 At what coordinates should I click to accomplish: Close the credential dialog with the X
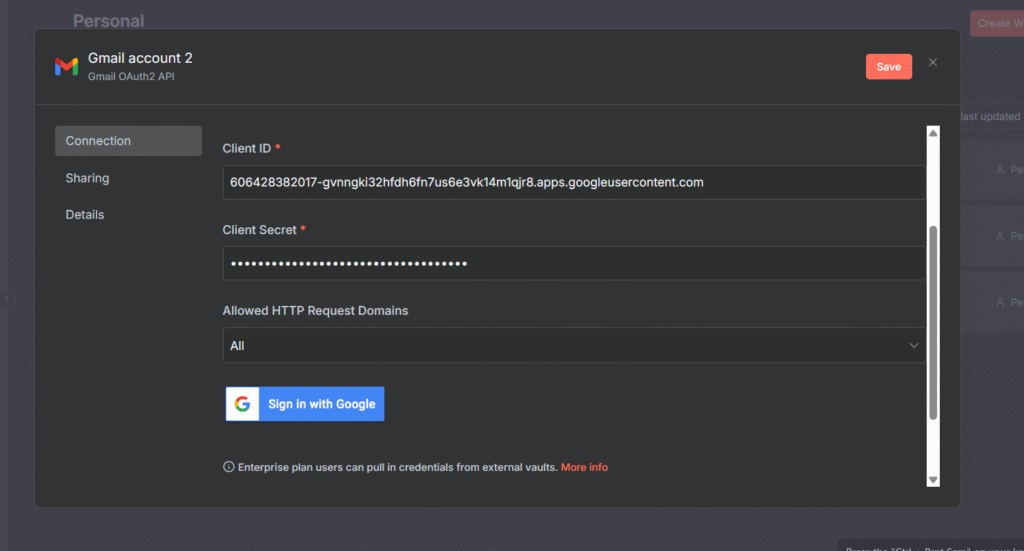(x=932, y=62)
